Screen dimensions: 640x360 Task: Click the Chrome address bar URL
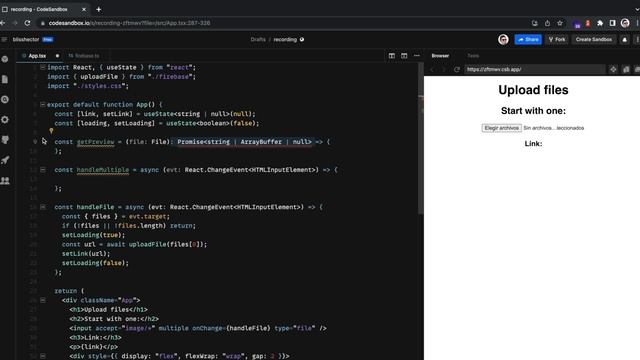pos(129,23)
